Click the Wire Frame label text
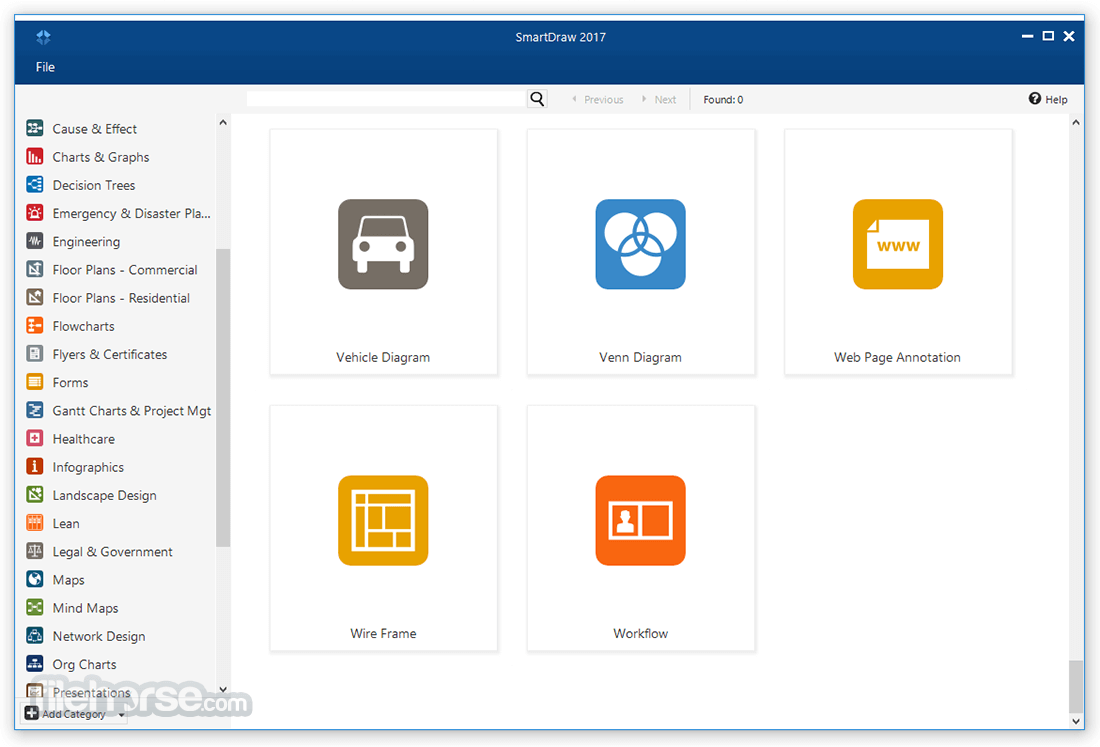The height and width of the screenshot is (747, 1100). tap(383, 633)
